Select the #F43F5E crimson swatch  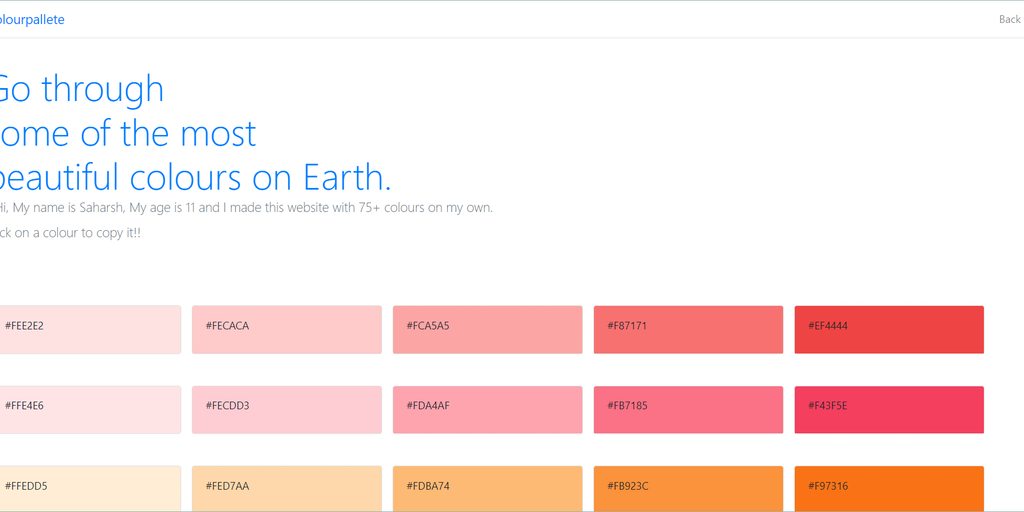[x=889, y=410]
